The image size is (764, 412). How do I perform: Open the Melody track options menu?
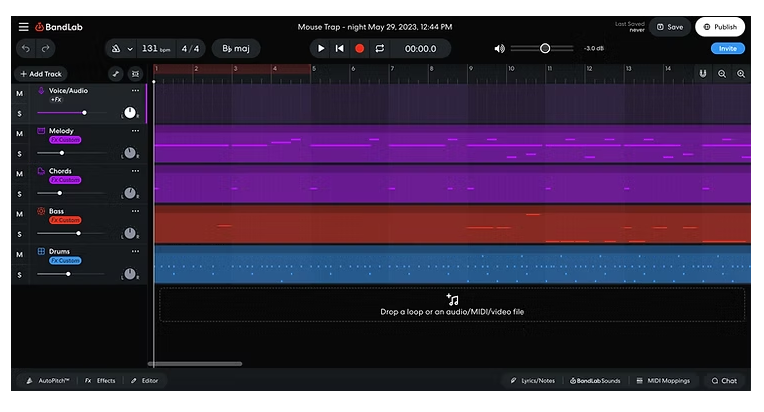tap(135, 131)
